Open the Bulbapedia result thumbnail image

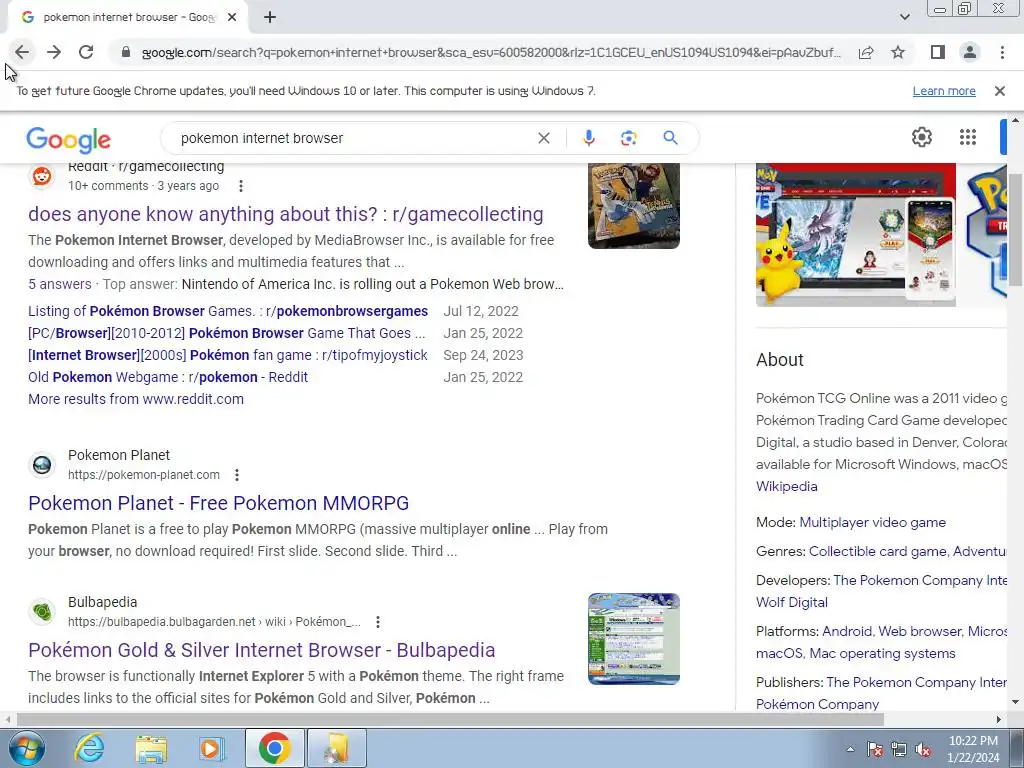[x=633, y=639]
